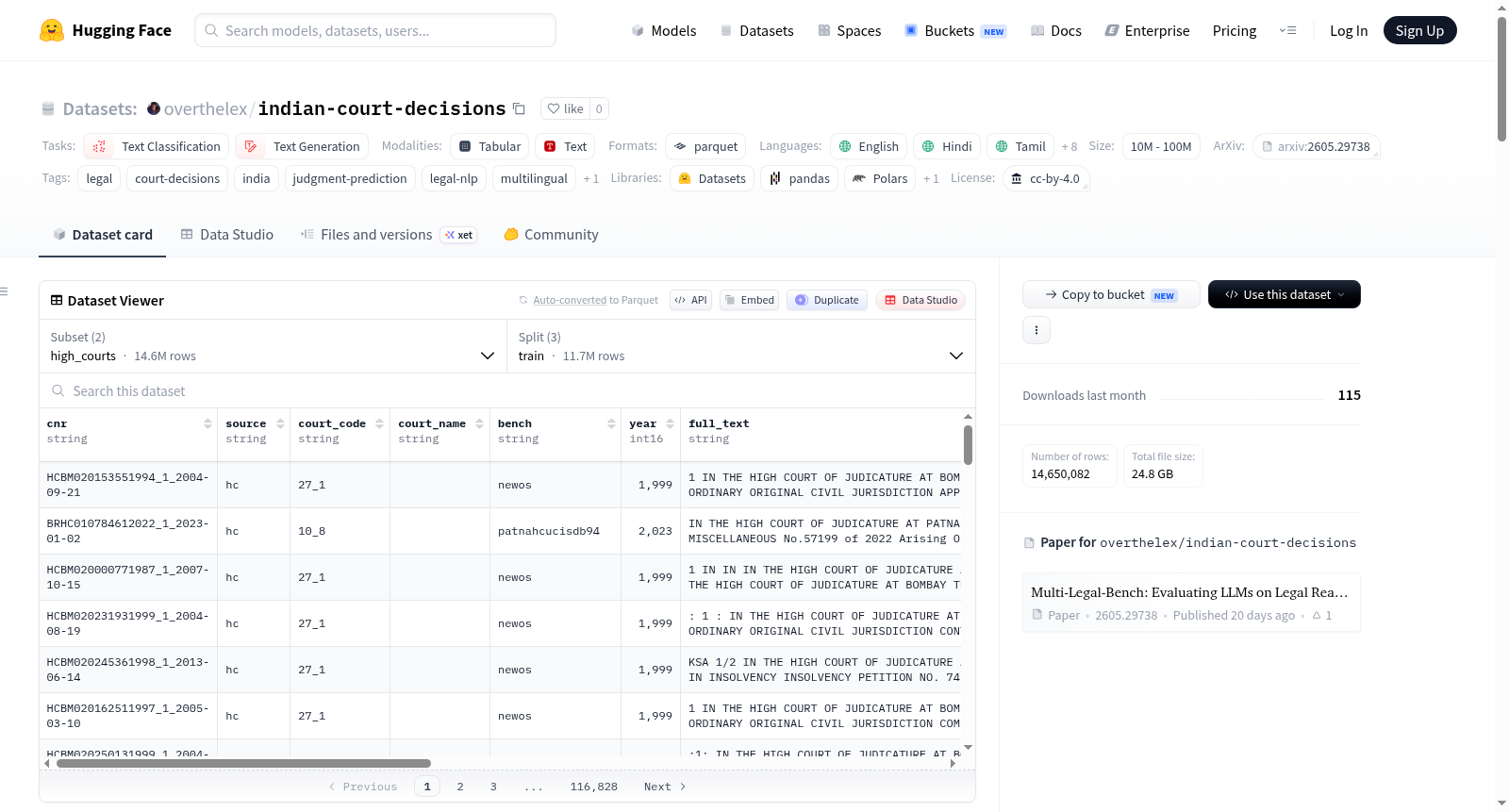Click the main search models field
Image resolution: width=1509 pixels, height=812 pixels.
pos(375,30)
